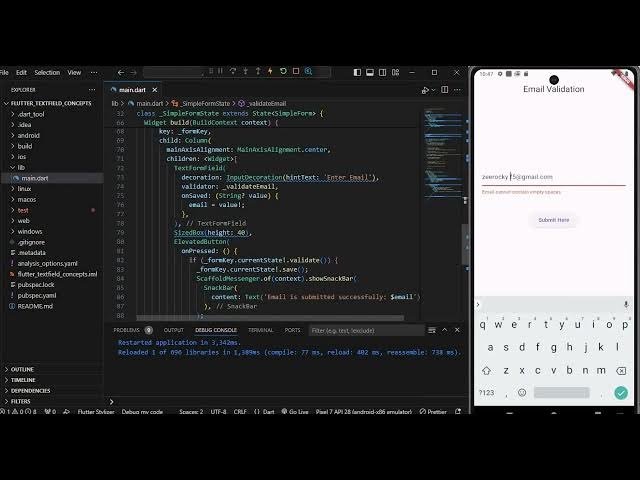Expand the .dart_tool folder

coord(31,114)
